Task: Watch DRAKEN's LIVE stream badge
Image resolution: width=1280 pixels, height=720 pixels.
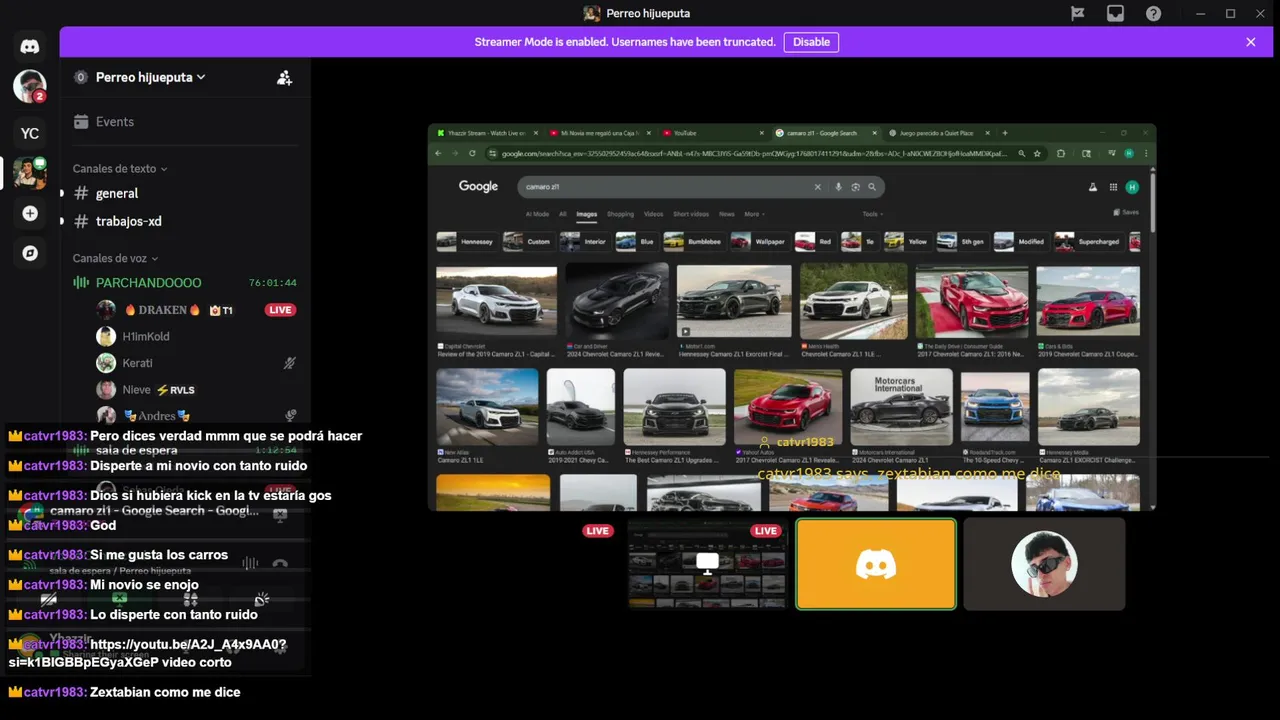Action: click(281, 310)
